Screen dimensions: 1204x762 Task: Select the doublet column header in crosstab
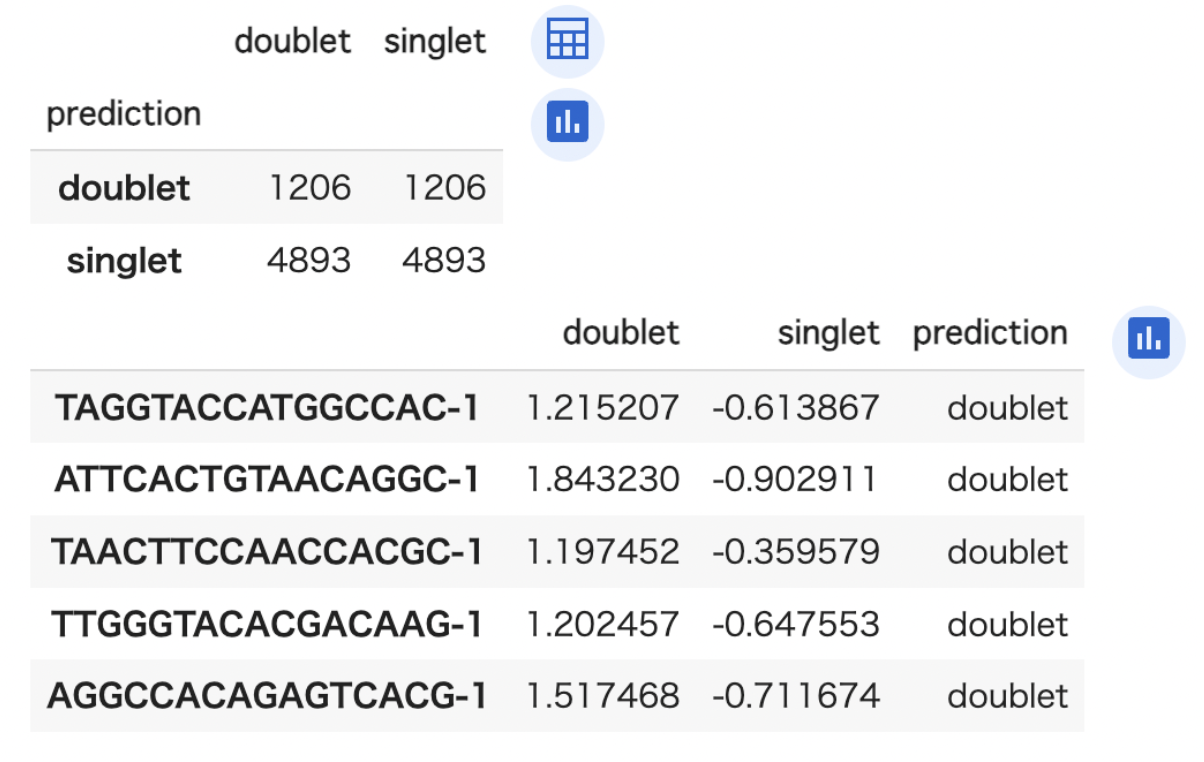pyautogui.click(x=293, y=41)
